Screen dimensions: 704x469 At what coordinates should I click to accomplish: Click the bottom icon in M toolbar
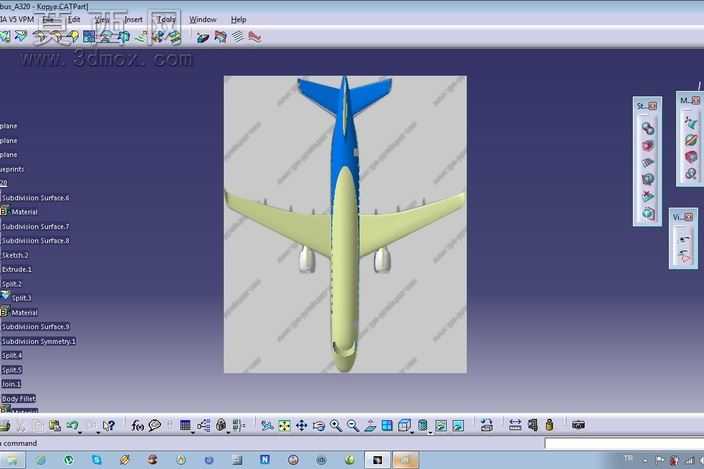coord(691,174)
